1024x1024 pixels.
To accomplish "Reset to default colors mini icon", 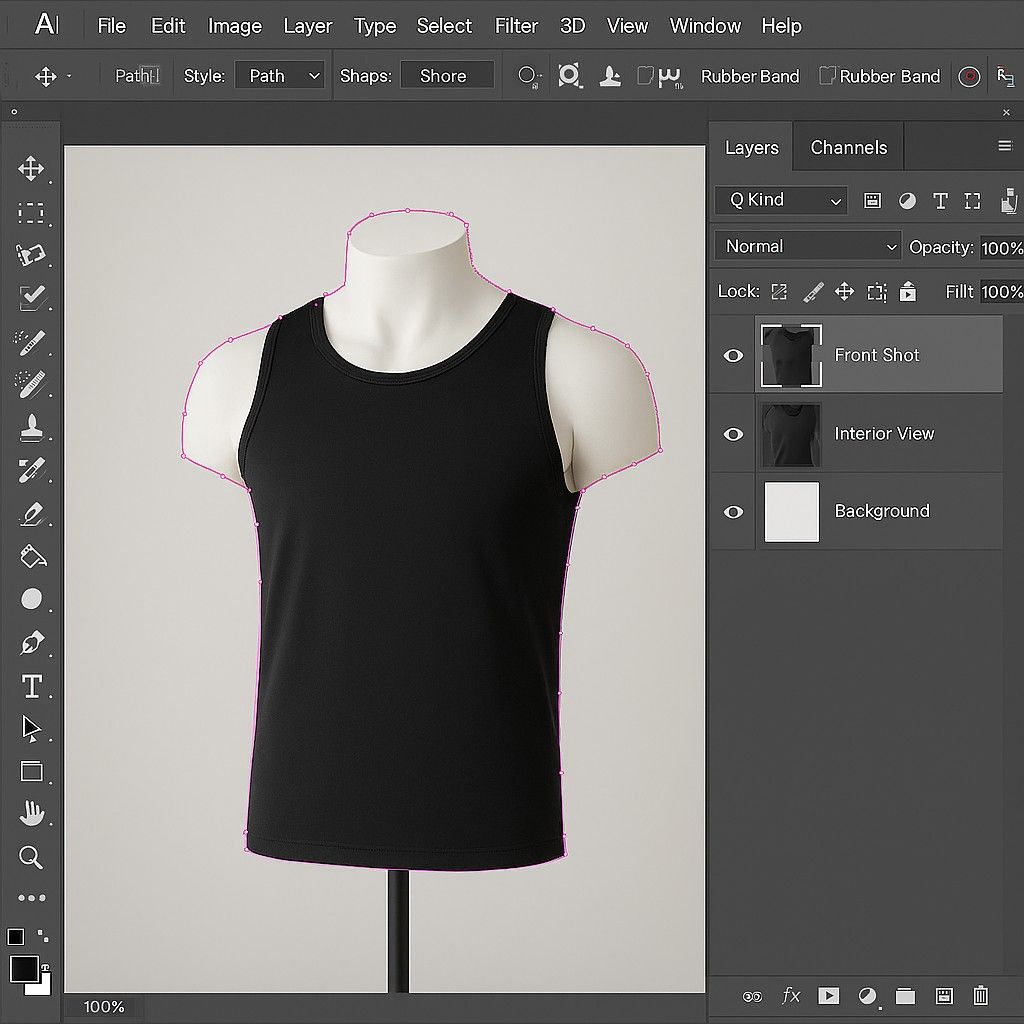I will pyautogui.click(x=16, y=936).
